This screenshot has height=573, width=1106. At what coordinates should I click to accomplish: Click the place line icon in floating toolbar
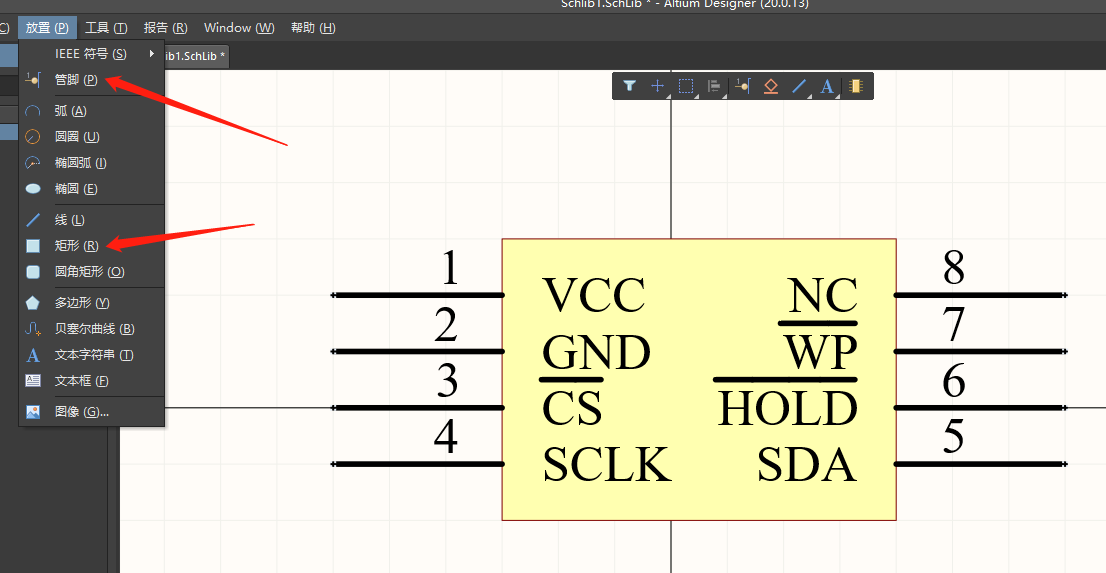[x=798, y=86]
